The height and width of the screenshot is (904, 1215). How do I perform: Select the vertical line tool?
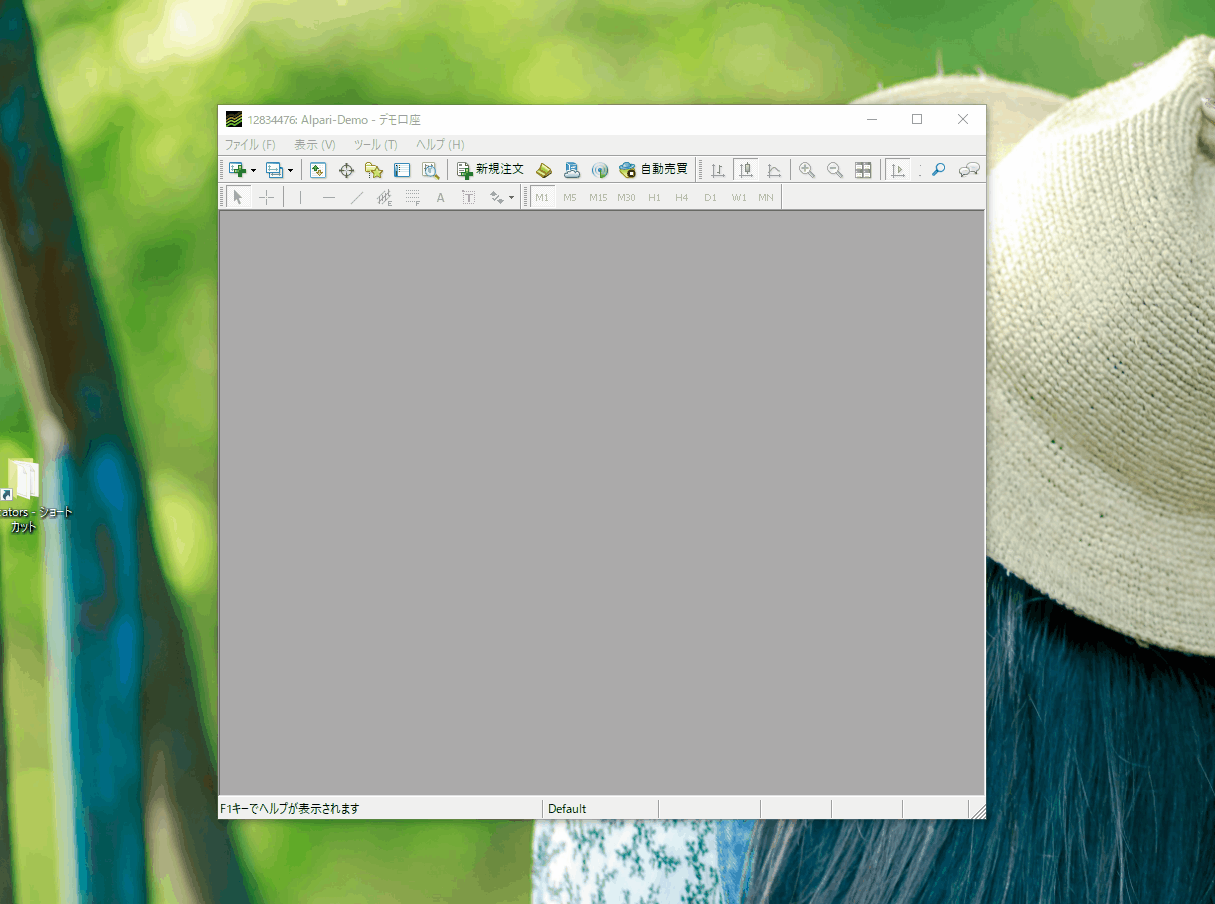tap(300, 197)
